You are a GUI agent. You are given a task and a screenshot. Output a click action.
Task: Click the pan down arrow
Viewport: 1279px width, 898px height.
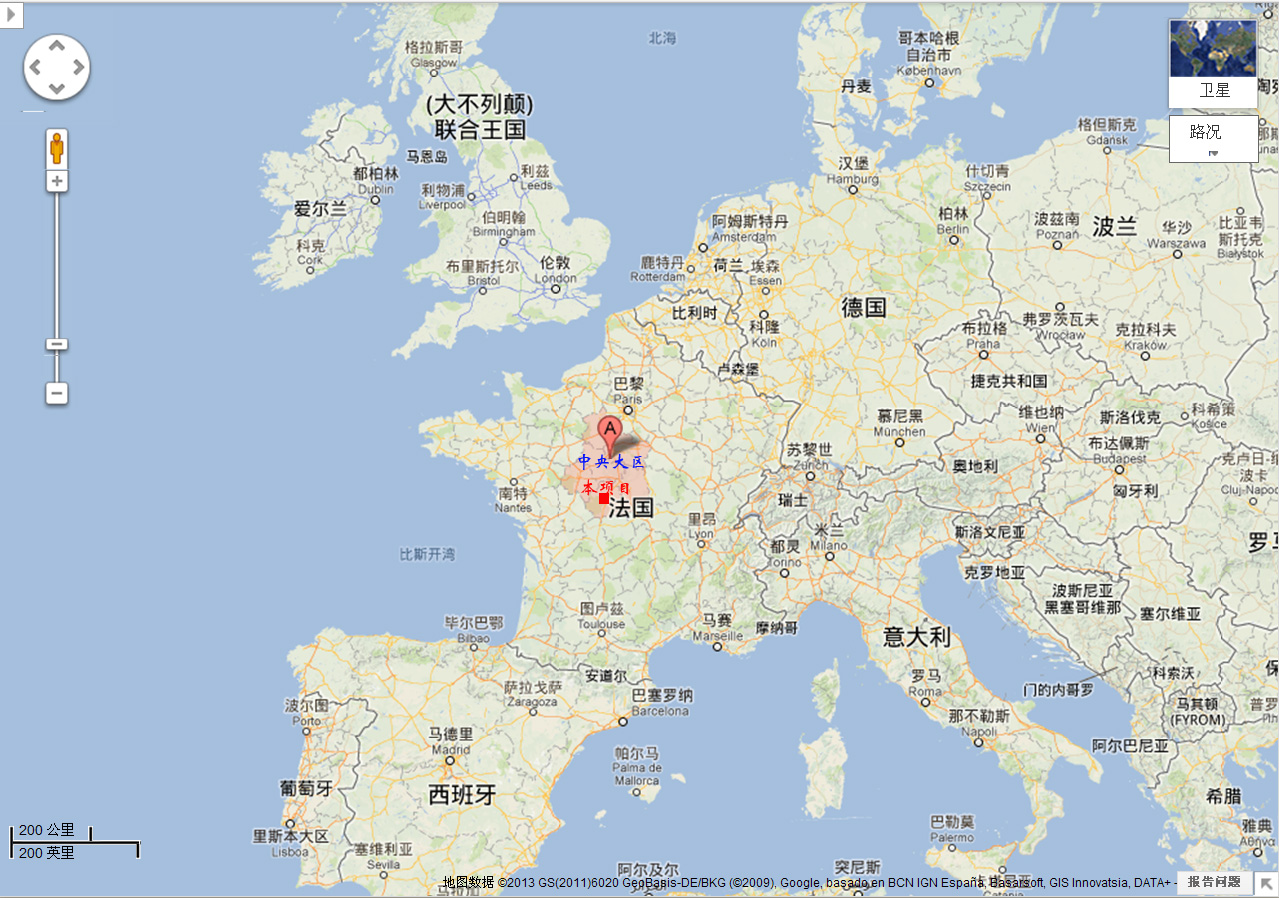57,89
